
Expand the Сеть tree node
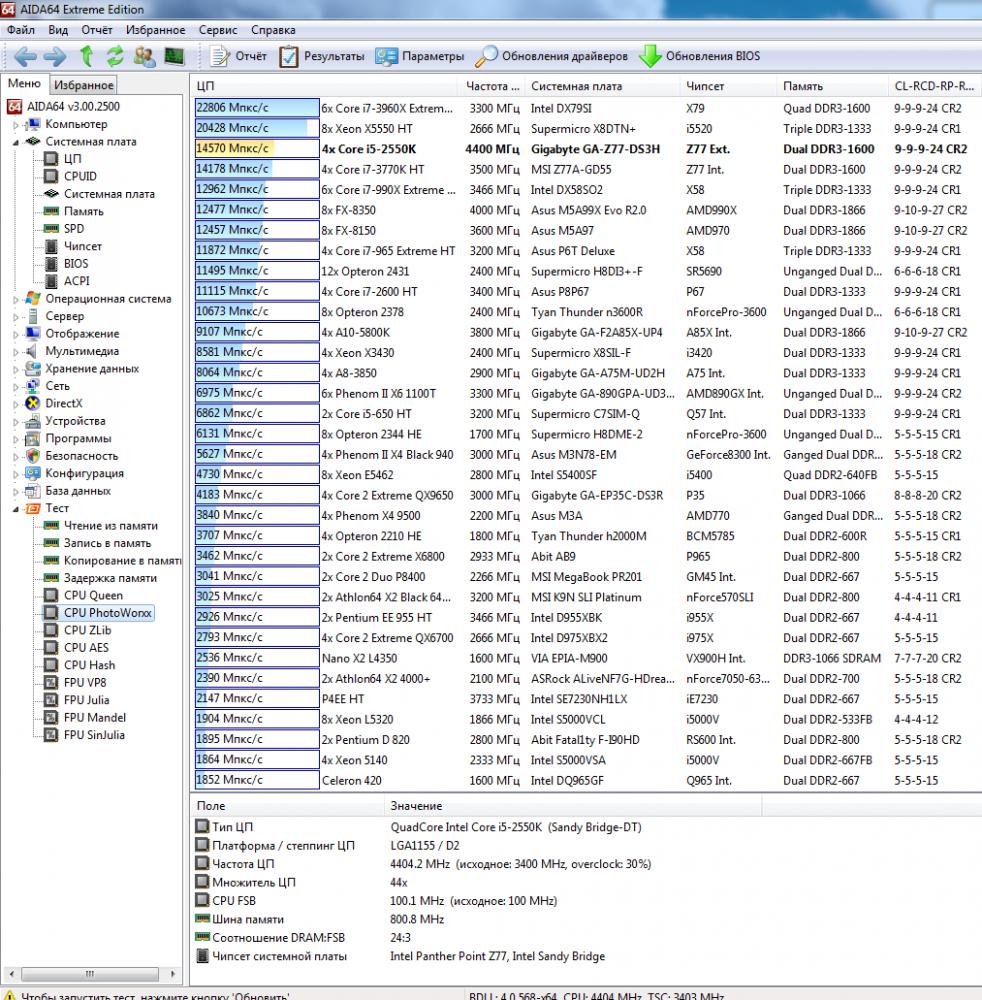point(16,386)
